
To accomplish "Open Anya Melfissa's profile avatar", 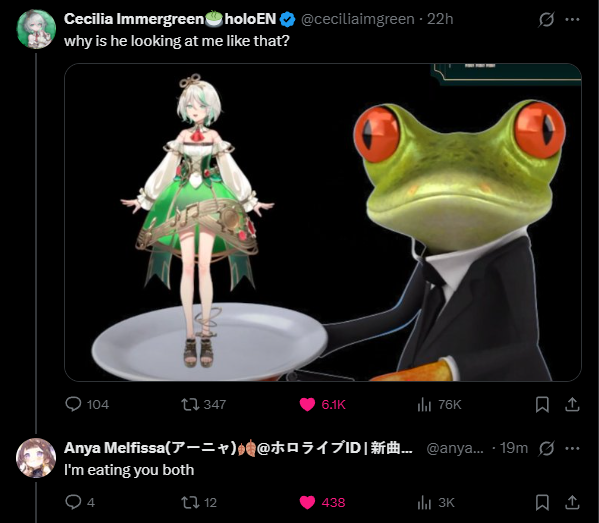I will (36, 458).
